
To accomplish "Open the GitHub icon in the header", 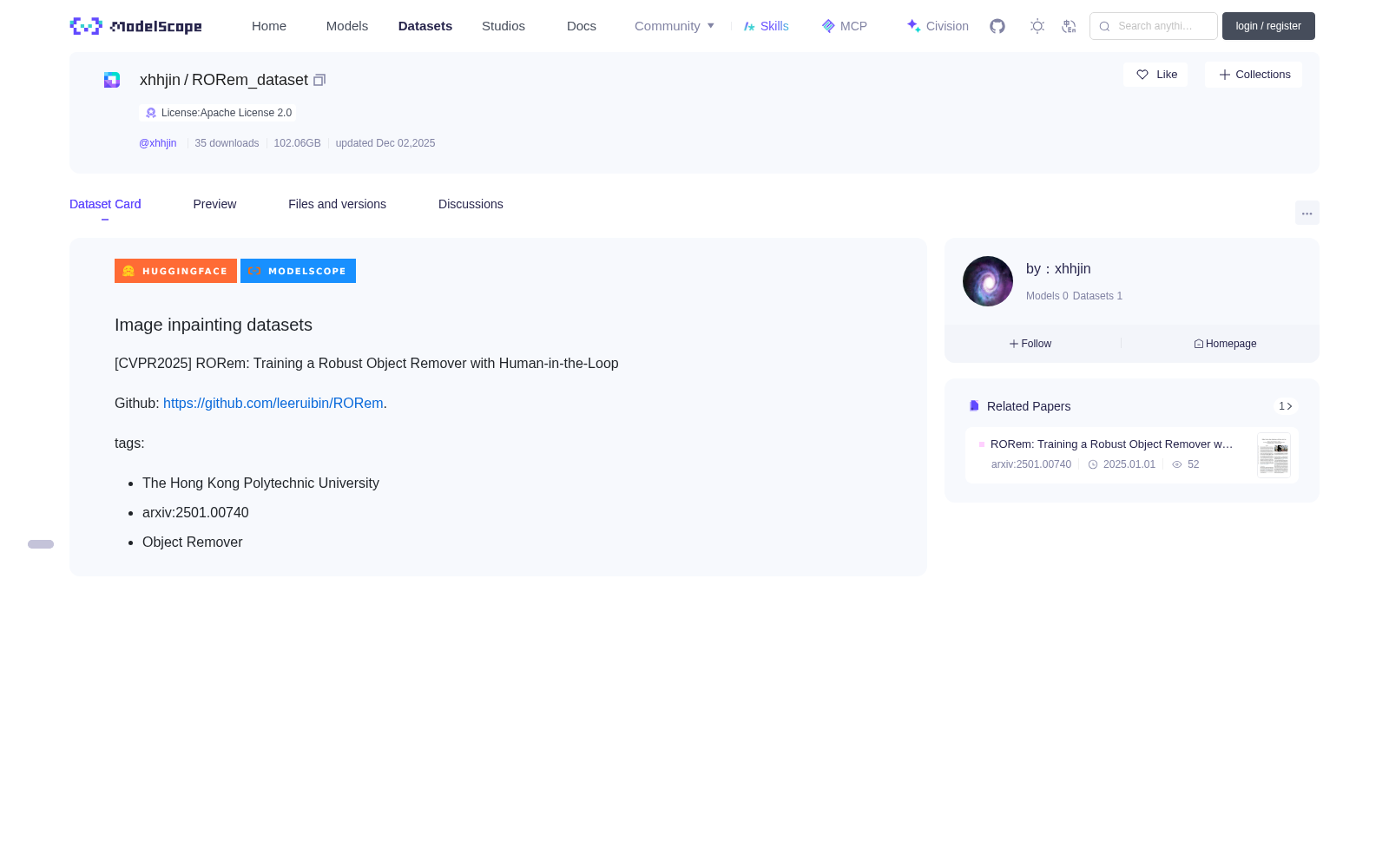I will (x=997, y=26).
